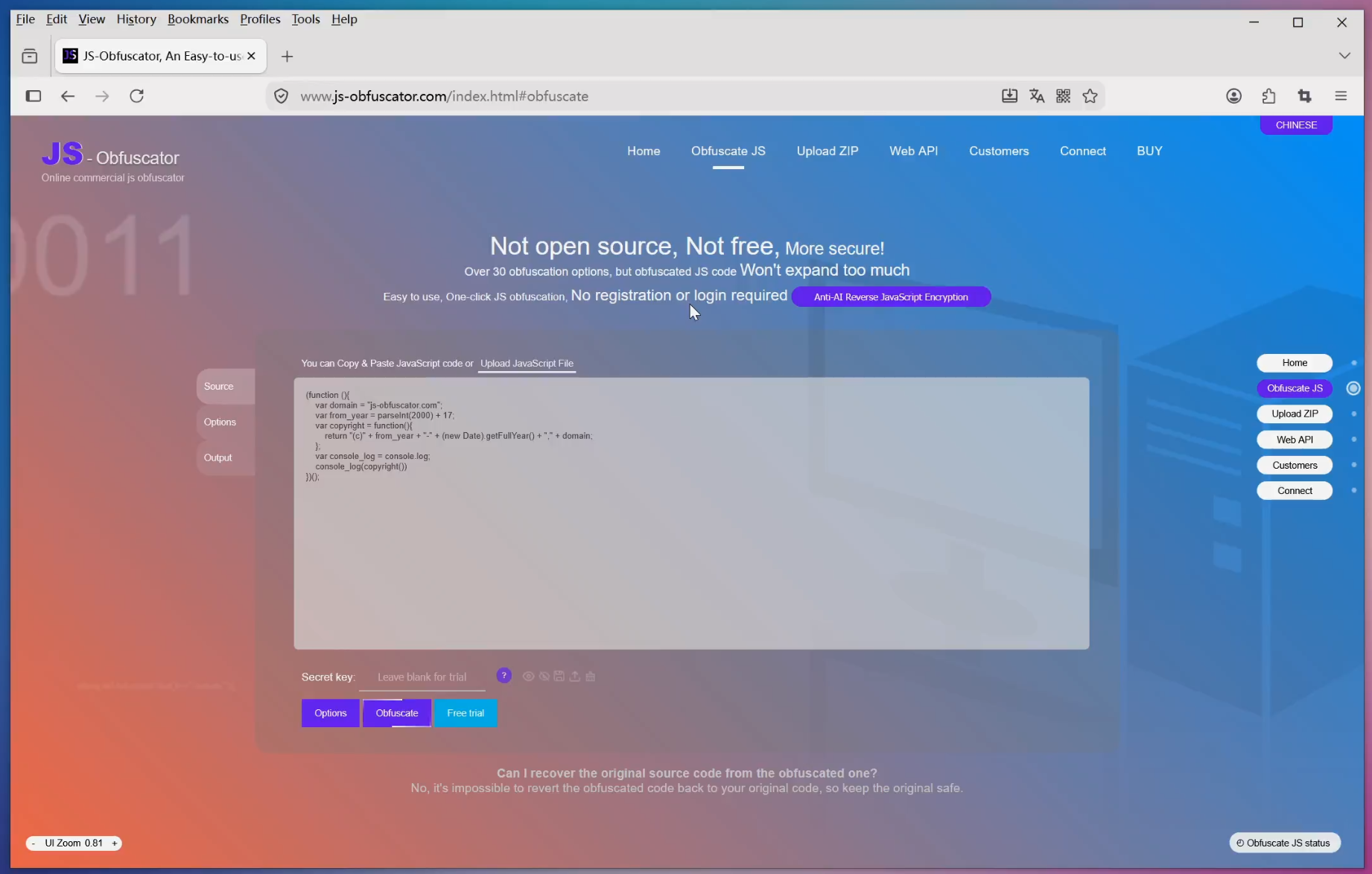Open the File menu
The width and height of the screenshot is (1372, 874).
25,19
